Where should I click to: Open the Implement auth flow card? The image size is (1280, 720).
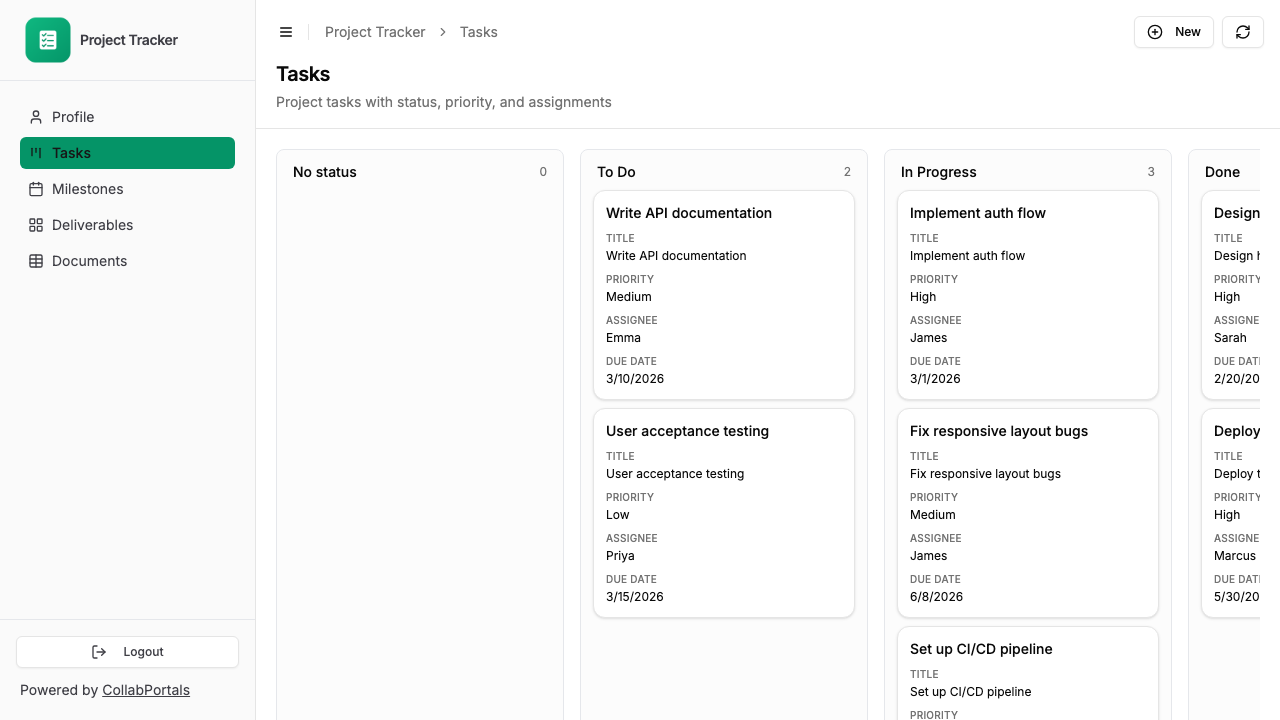1028,295
